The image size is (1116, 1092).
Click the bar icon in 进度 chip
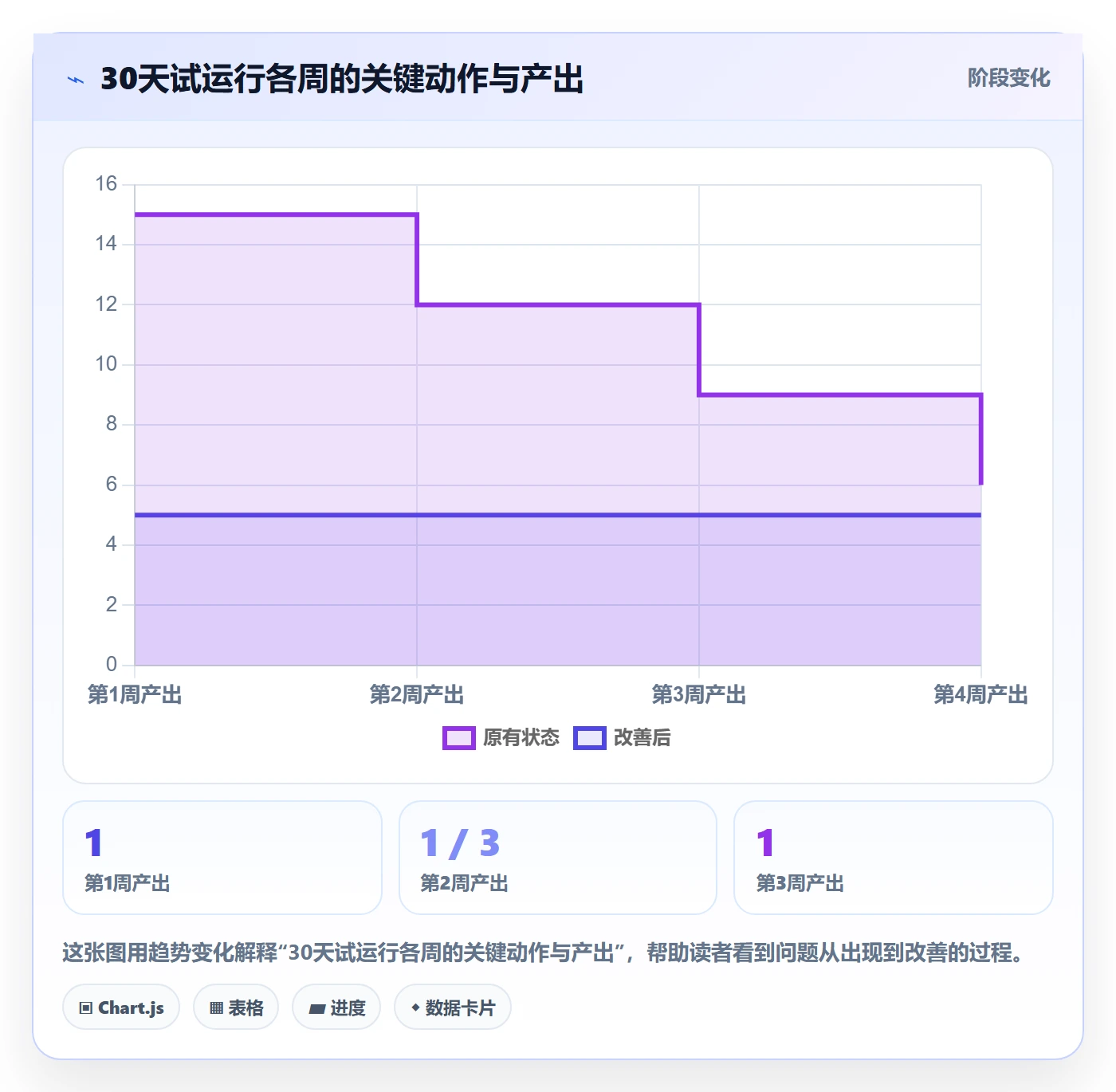(x=317, y=1009)
